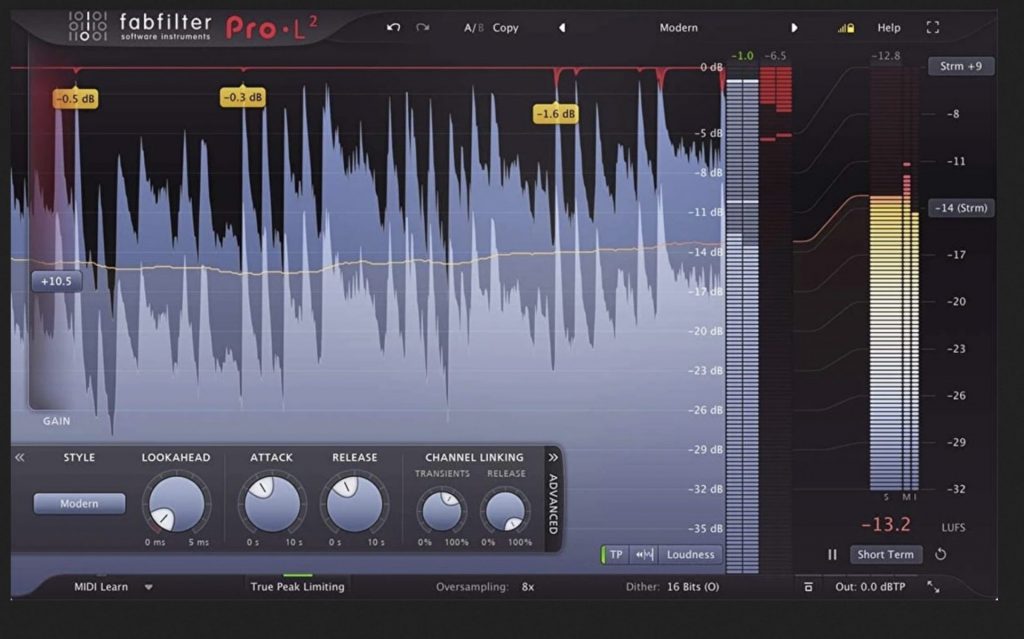The image size is (1024, 639).
Task: Go to the next preset
Action: (x=794, y=27)
